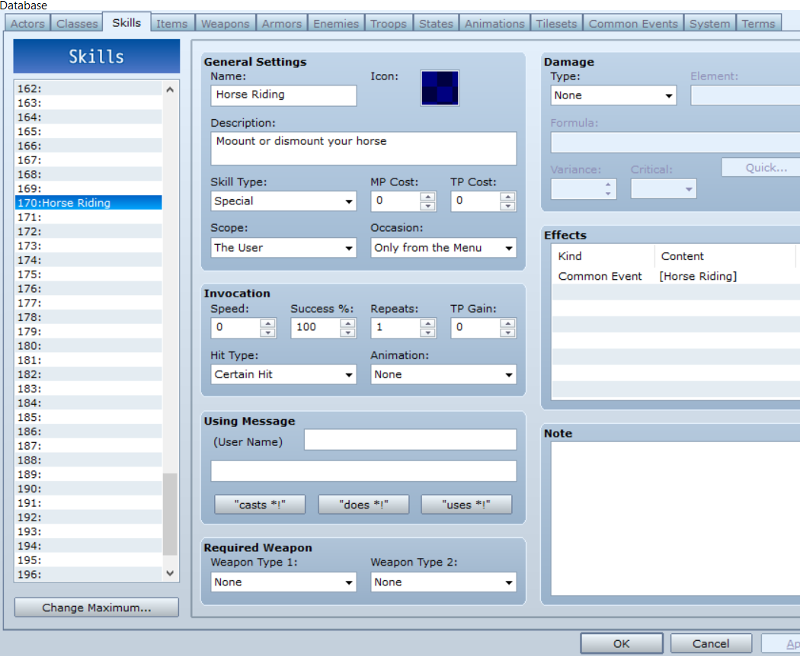Open the Items tab

(172, 23)
